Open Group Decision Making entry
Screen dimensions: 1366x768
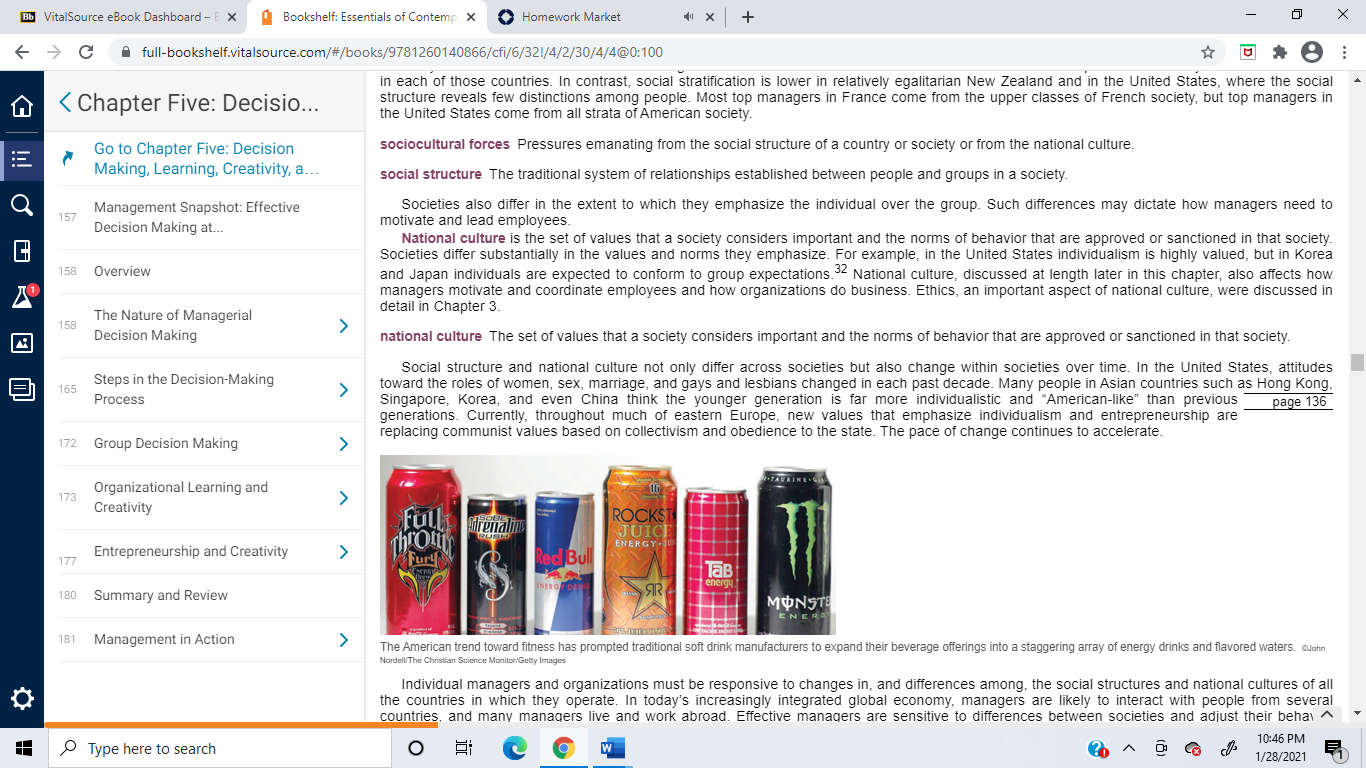point(166,443)
